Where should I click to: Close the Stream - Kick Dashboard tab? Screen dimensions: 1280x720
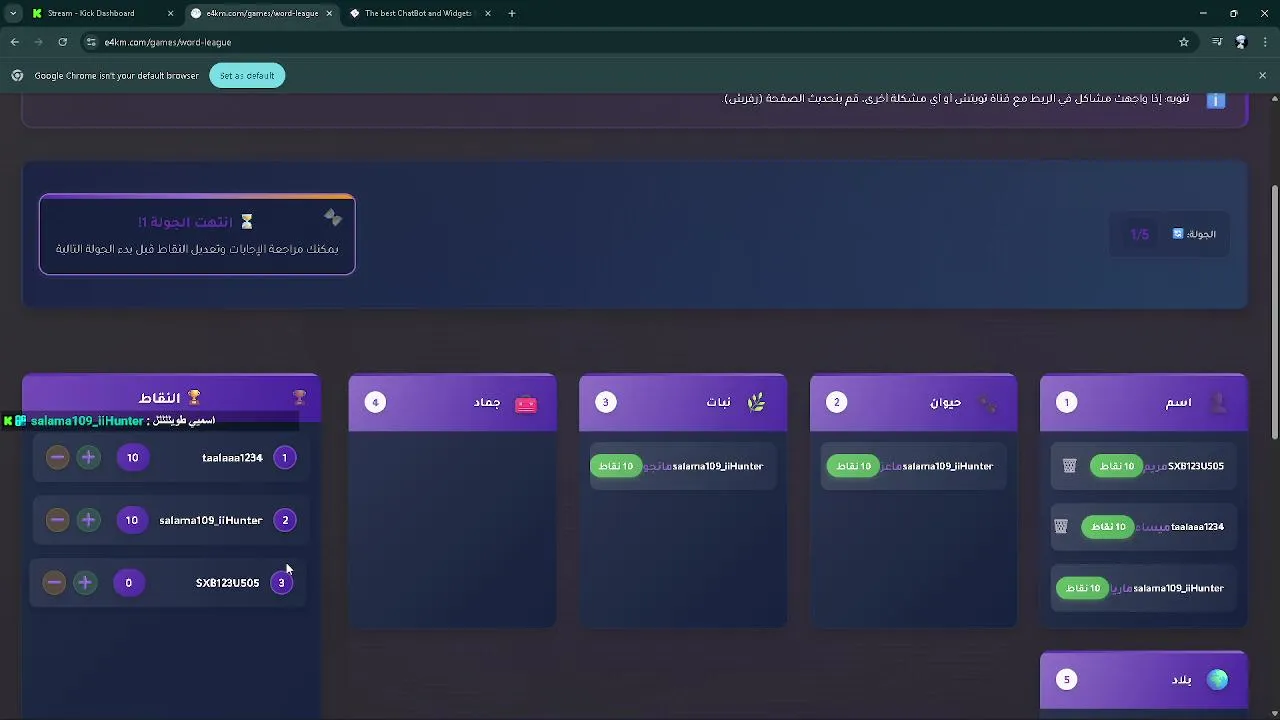tap(170, 13)
